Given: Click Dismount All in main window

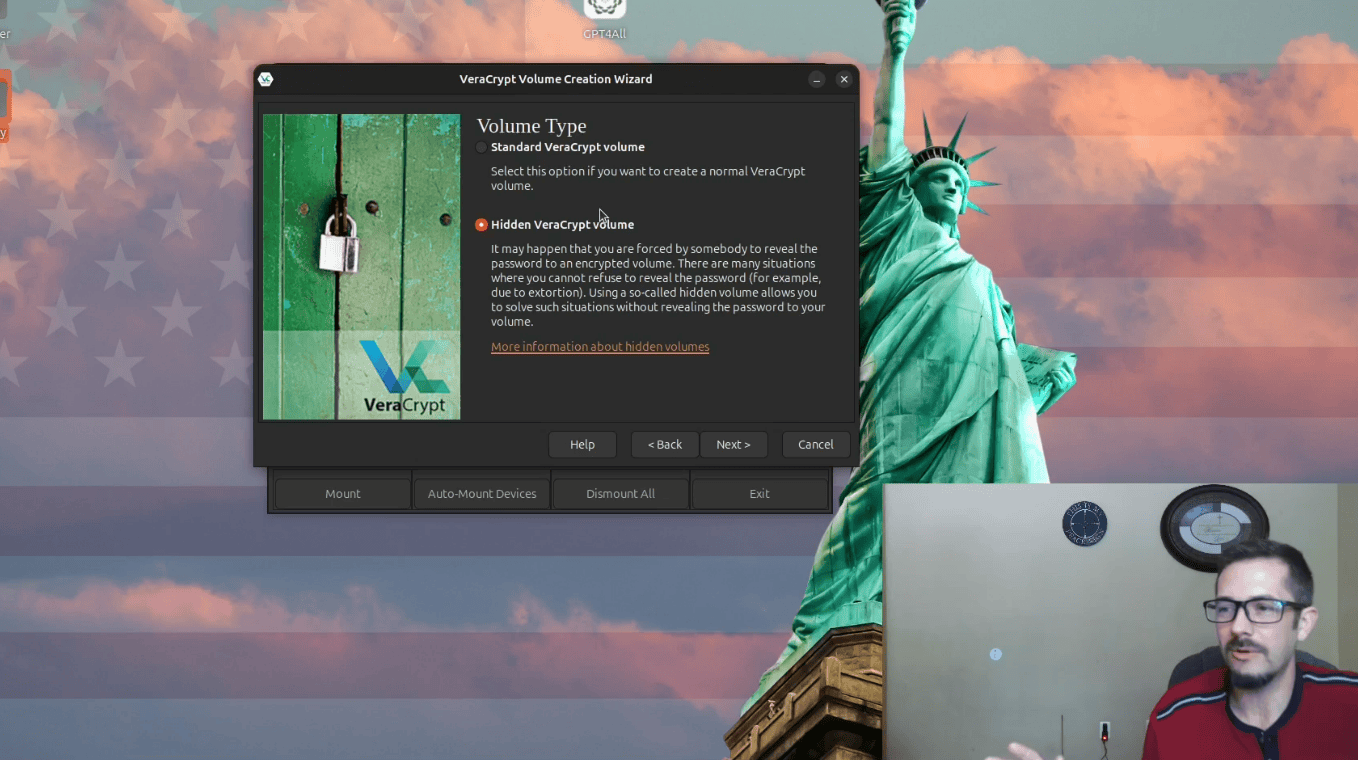Looking at the screenshot, I should (x=621, y=494).
